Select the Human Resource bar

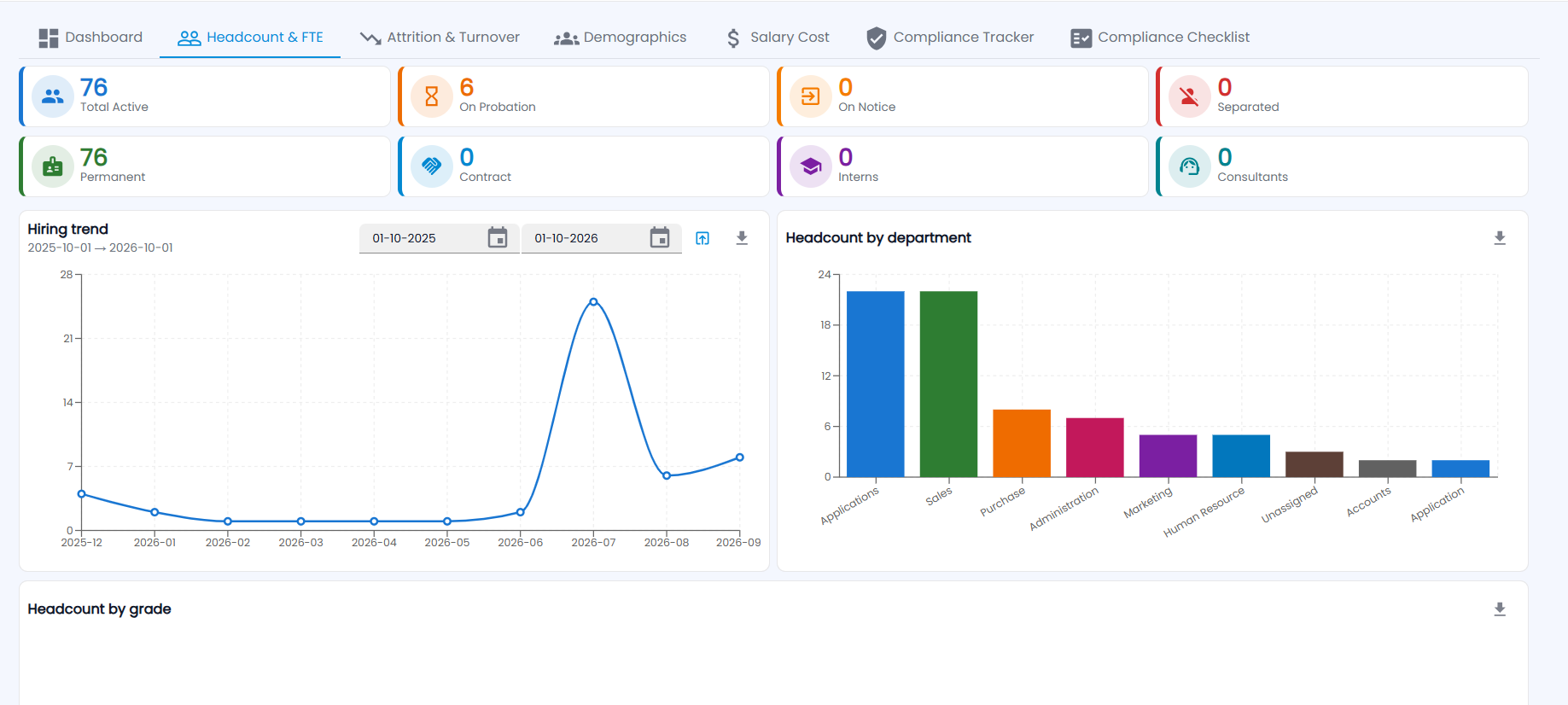1241,456
